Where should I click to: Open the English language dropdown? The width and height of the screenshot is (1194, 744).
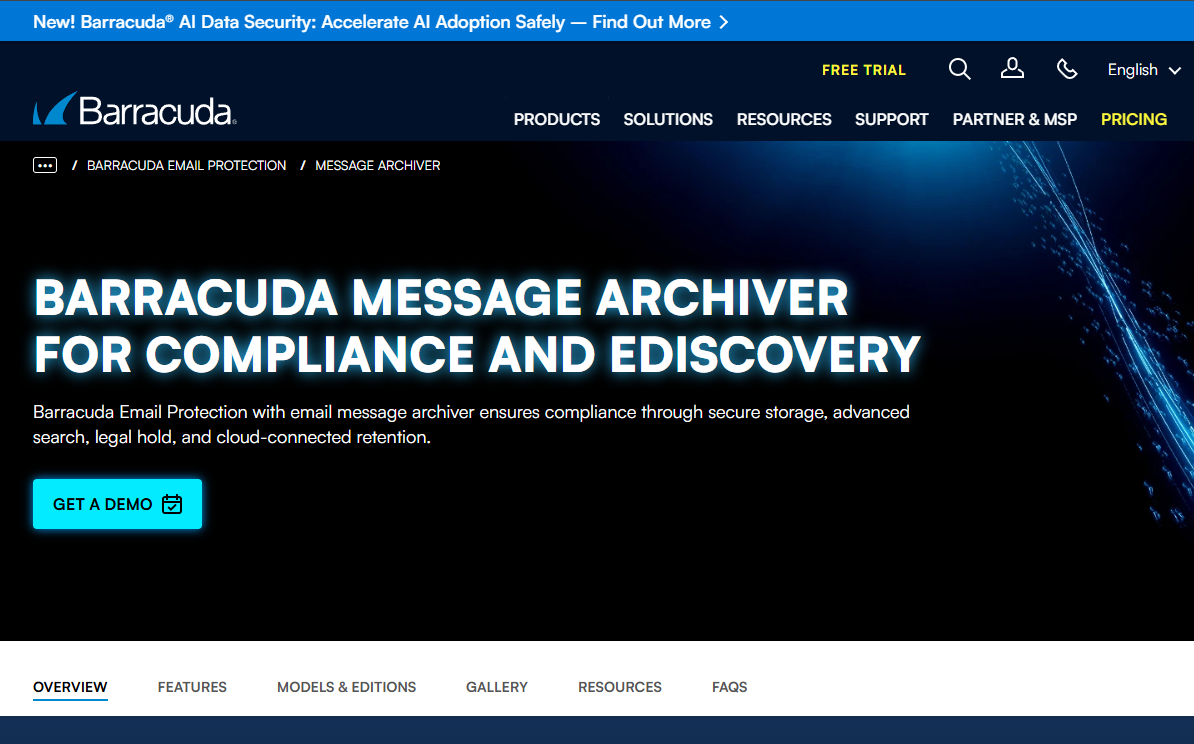click(1144, 70)
